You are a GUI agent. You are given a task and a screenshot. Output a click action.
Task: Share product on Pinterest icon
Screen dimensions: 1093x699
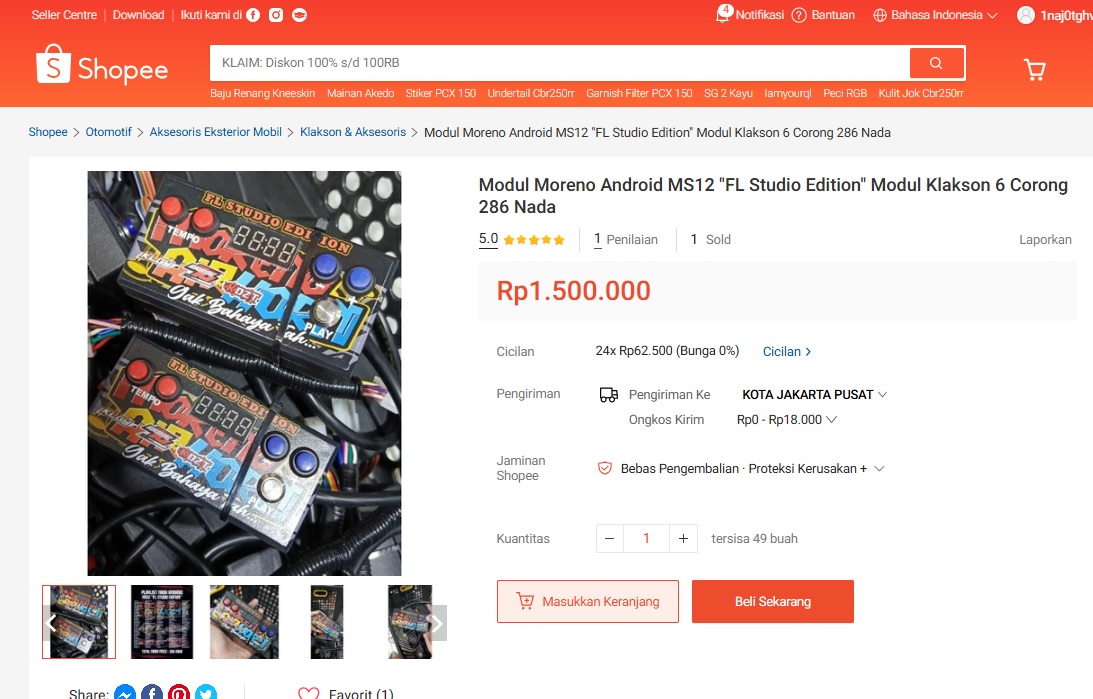178,693
